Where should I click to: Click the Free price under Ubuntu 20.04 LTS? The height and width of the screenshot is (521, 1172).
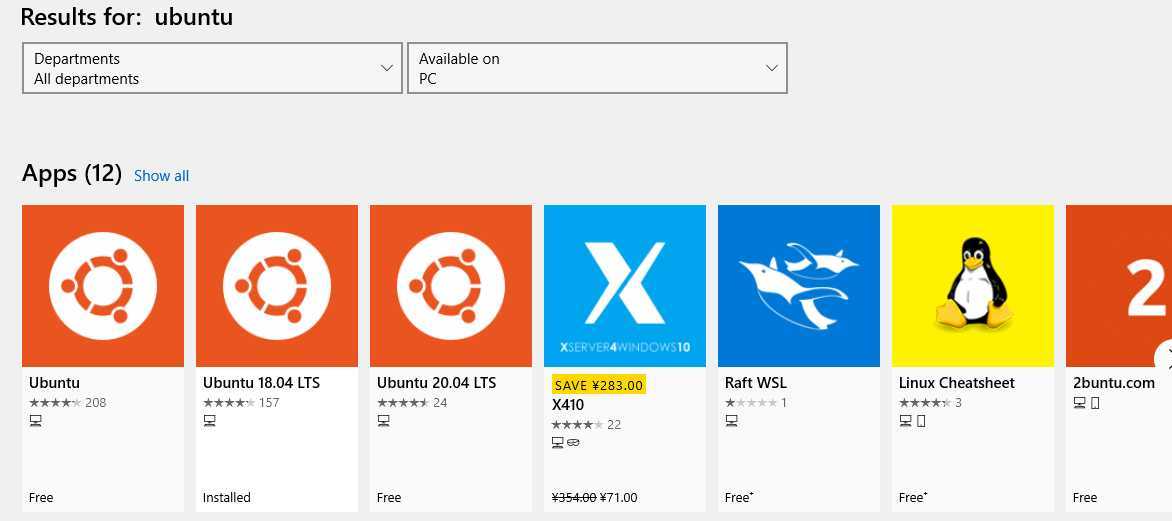pos(389,498)
